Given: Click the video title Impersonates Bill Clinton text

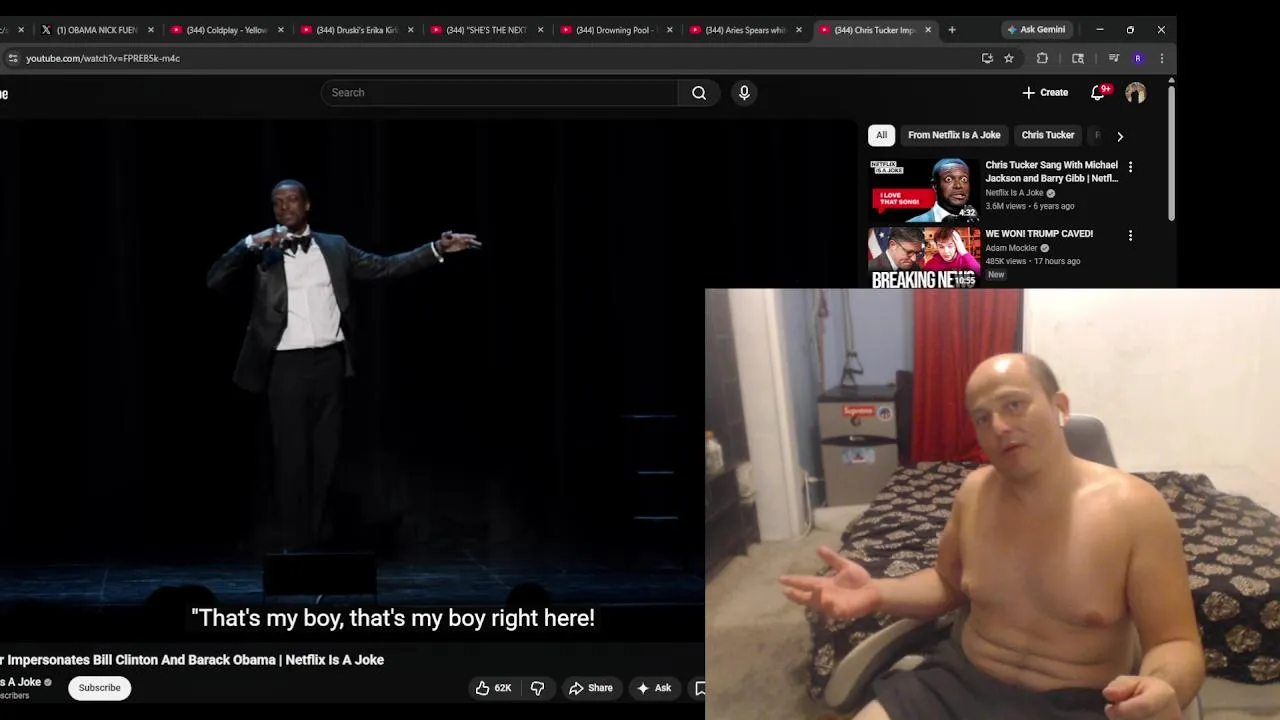Looking at the screenshot, I should [x=195, y=660].
